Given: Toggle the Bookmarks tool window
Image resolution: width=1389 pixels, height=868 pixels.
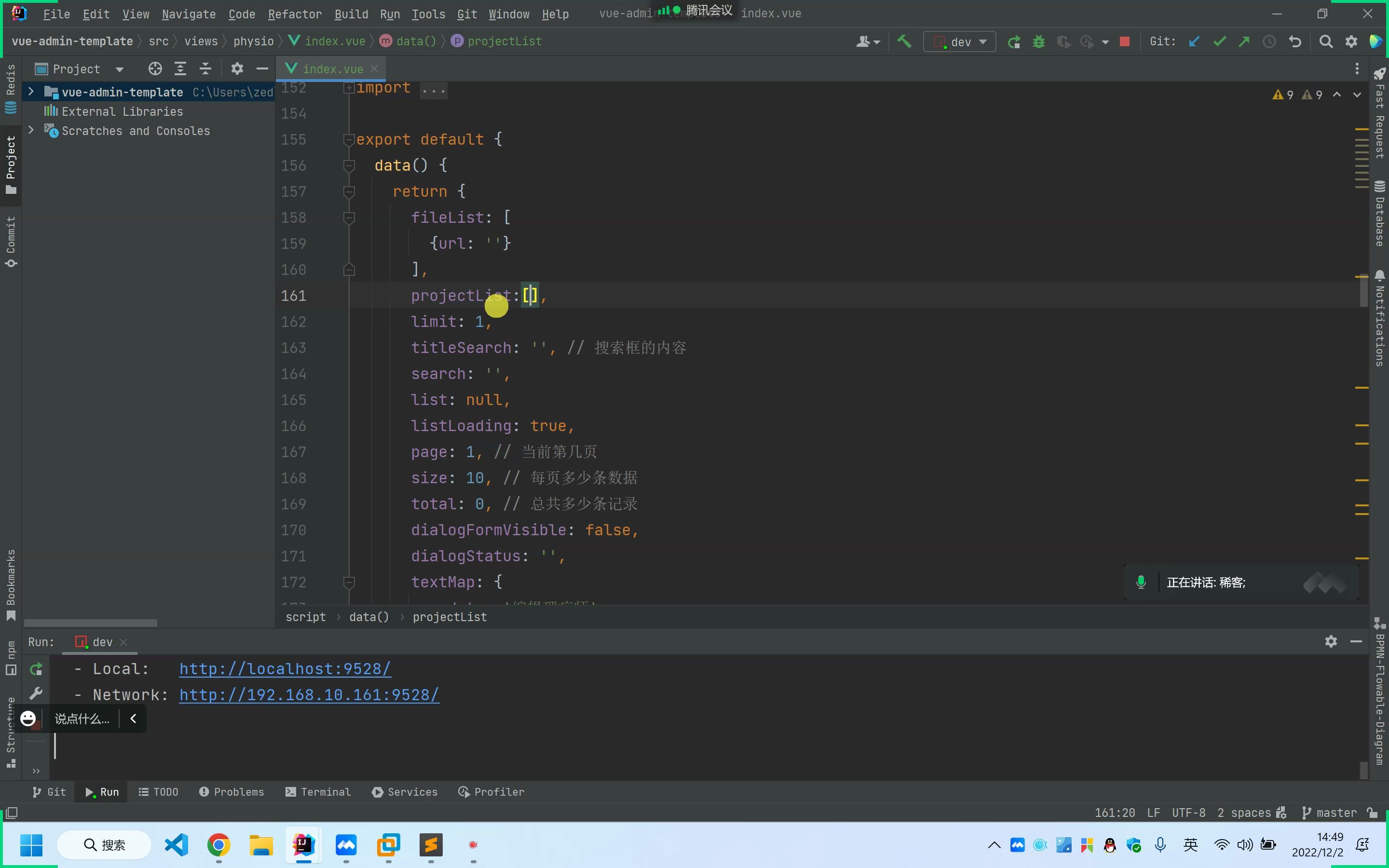Looking at the screenshot, I should [10, 584].
